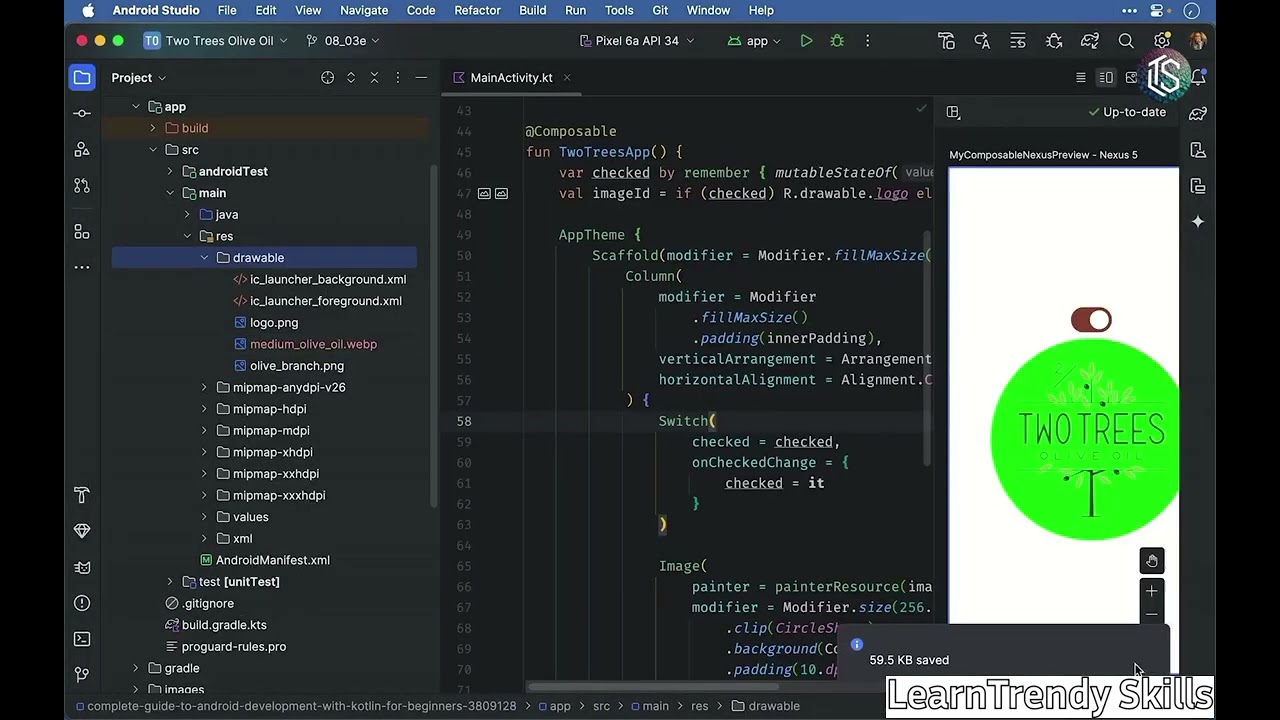
Task: Switch editor to Split view
Action: tap(1106, 77)
